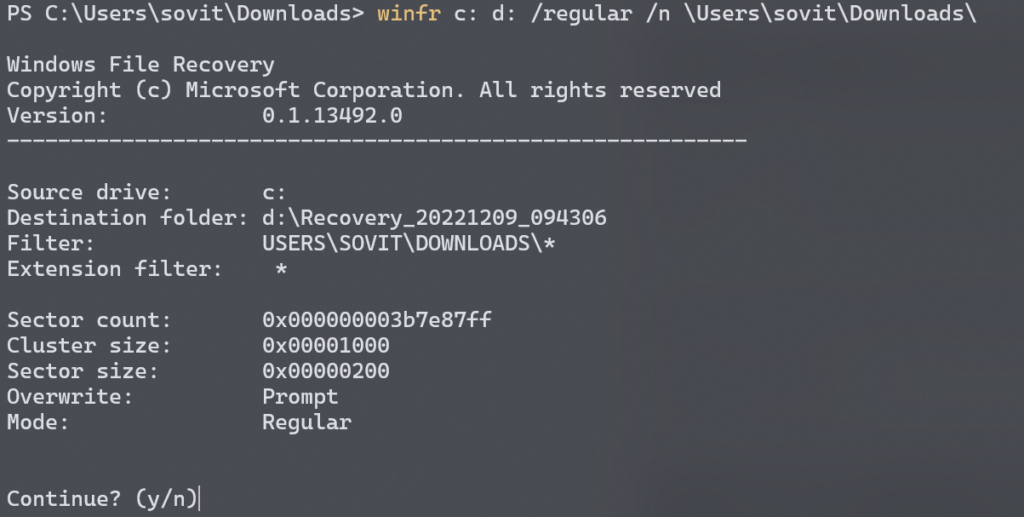The width and height of the screenshot is (1024, 517).
Task: Click the Extension filter asterisk value
Action: coord(281,269)
